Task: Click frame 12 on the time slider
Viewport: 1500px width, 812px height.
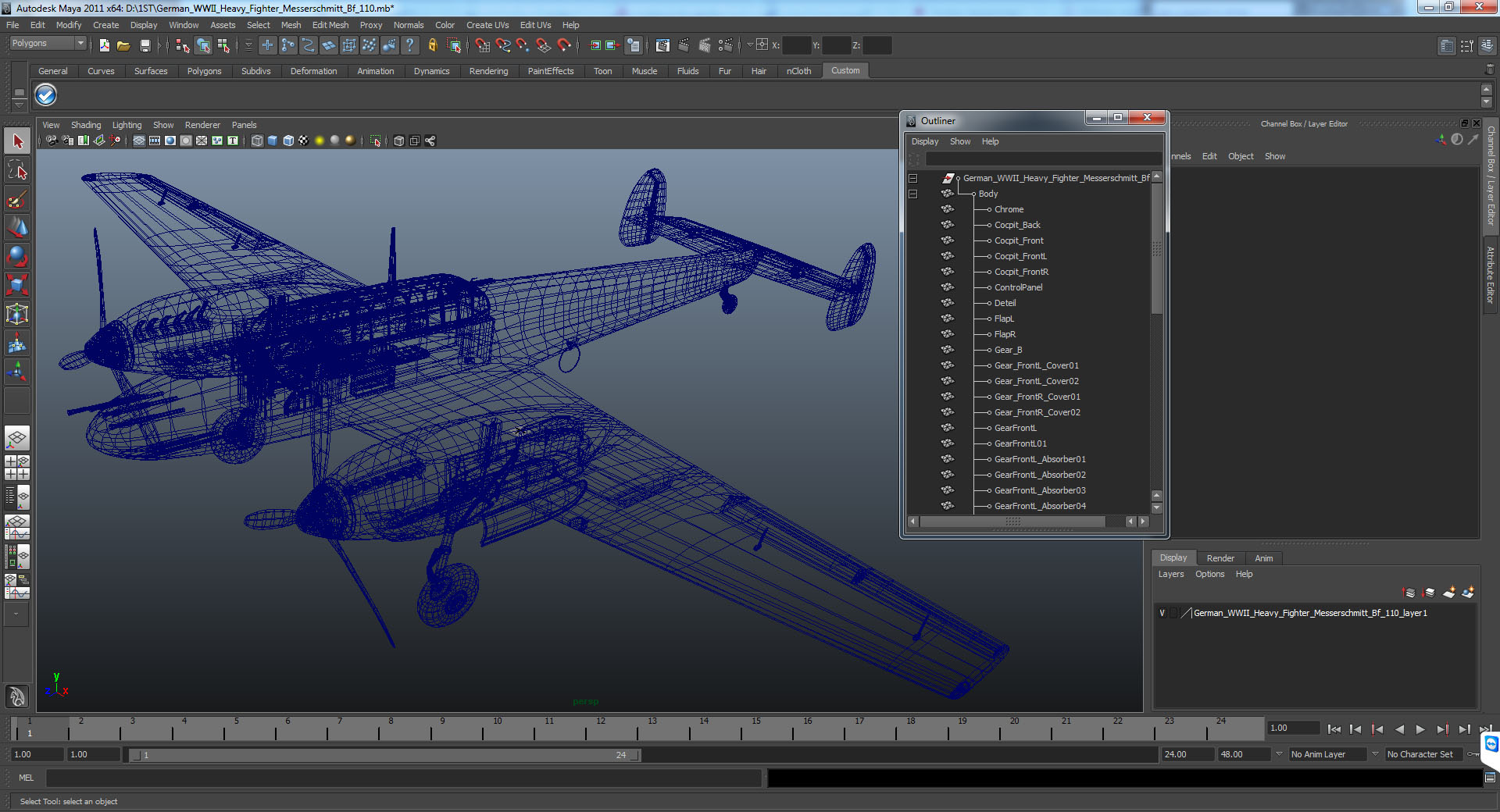Action: (600, 729)
